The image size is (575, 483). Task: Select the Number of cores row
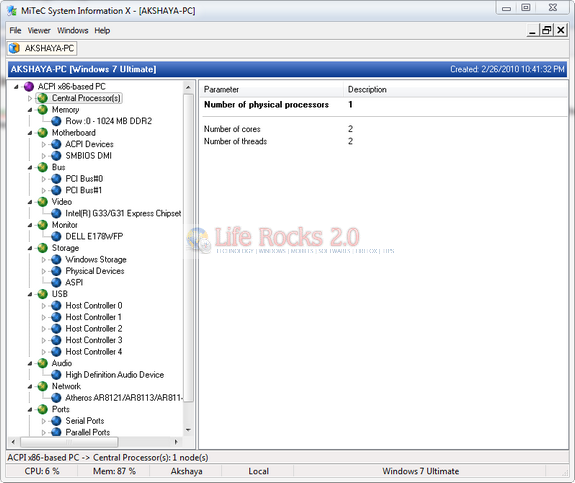point(383,129)
